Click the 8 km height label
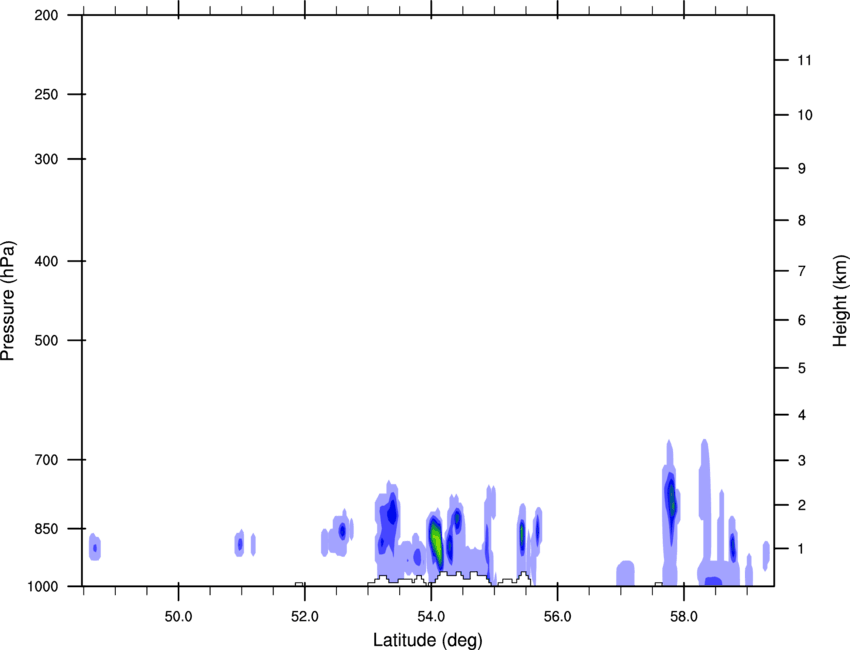850x650 pixels. point(802,220)
